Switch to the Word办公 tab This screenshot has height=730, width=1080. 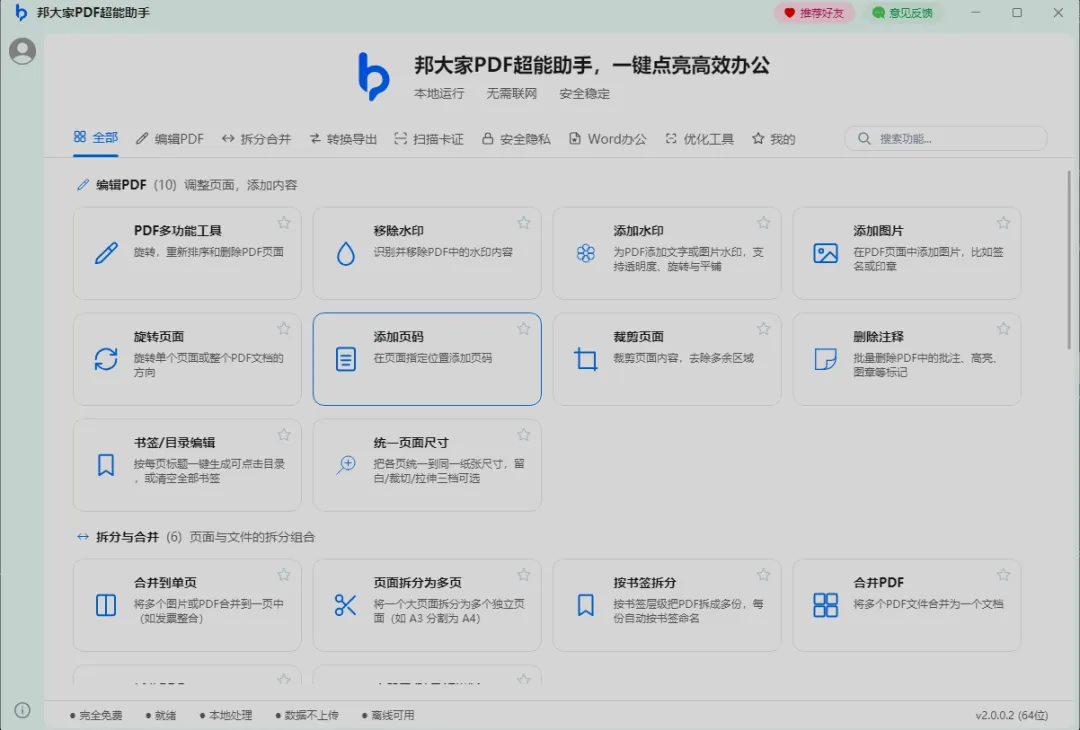608,139
